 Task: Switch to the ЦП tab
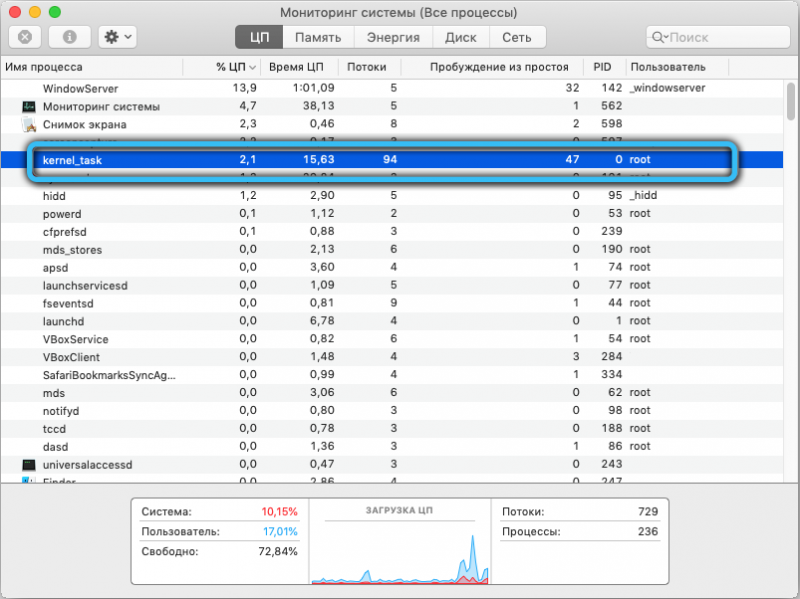259,37
